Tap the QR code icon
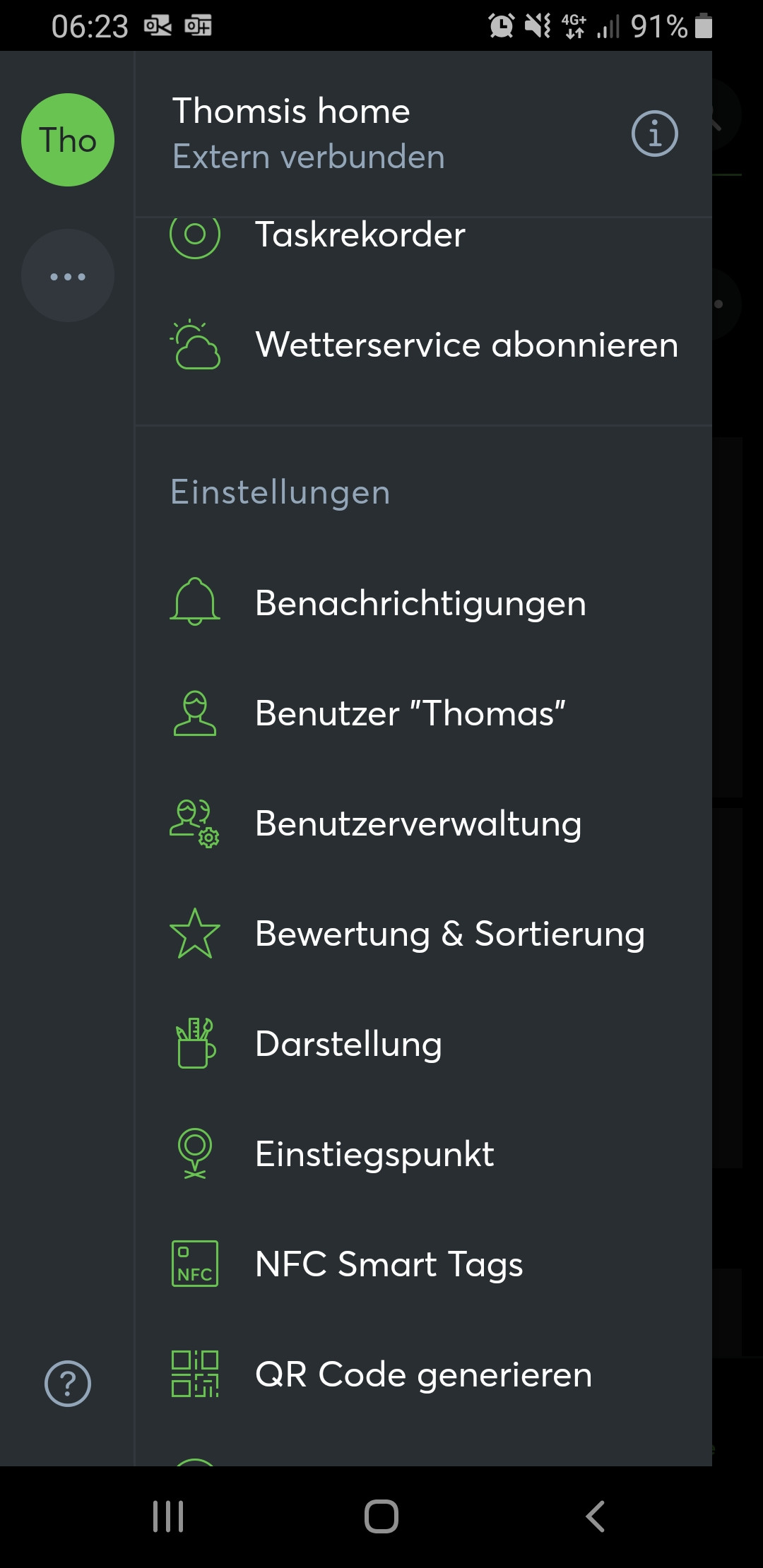The height and width of the screenshot is (1568, 763). [195, 1374]
